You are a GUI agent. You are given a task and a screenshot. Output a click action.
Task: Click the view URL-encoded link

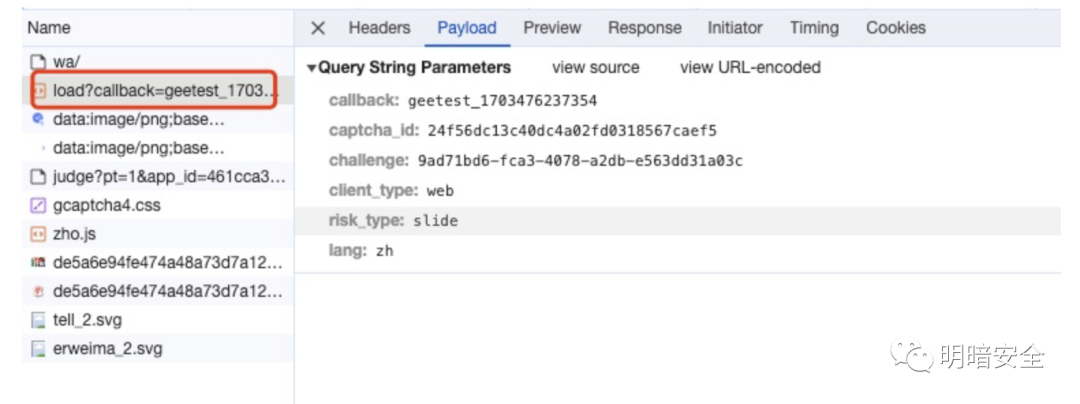point(750,68)
